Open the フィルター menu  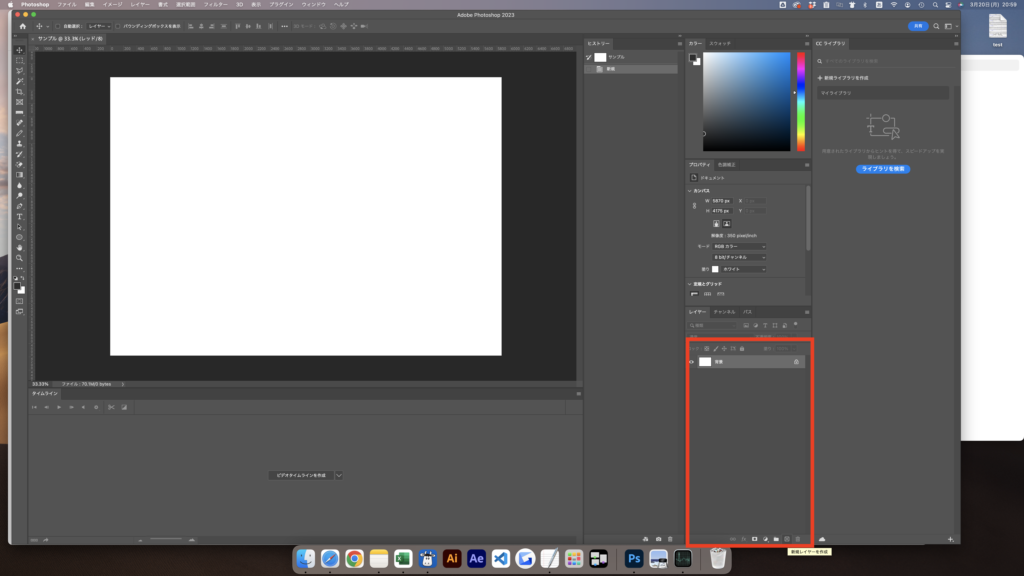215,5
